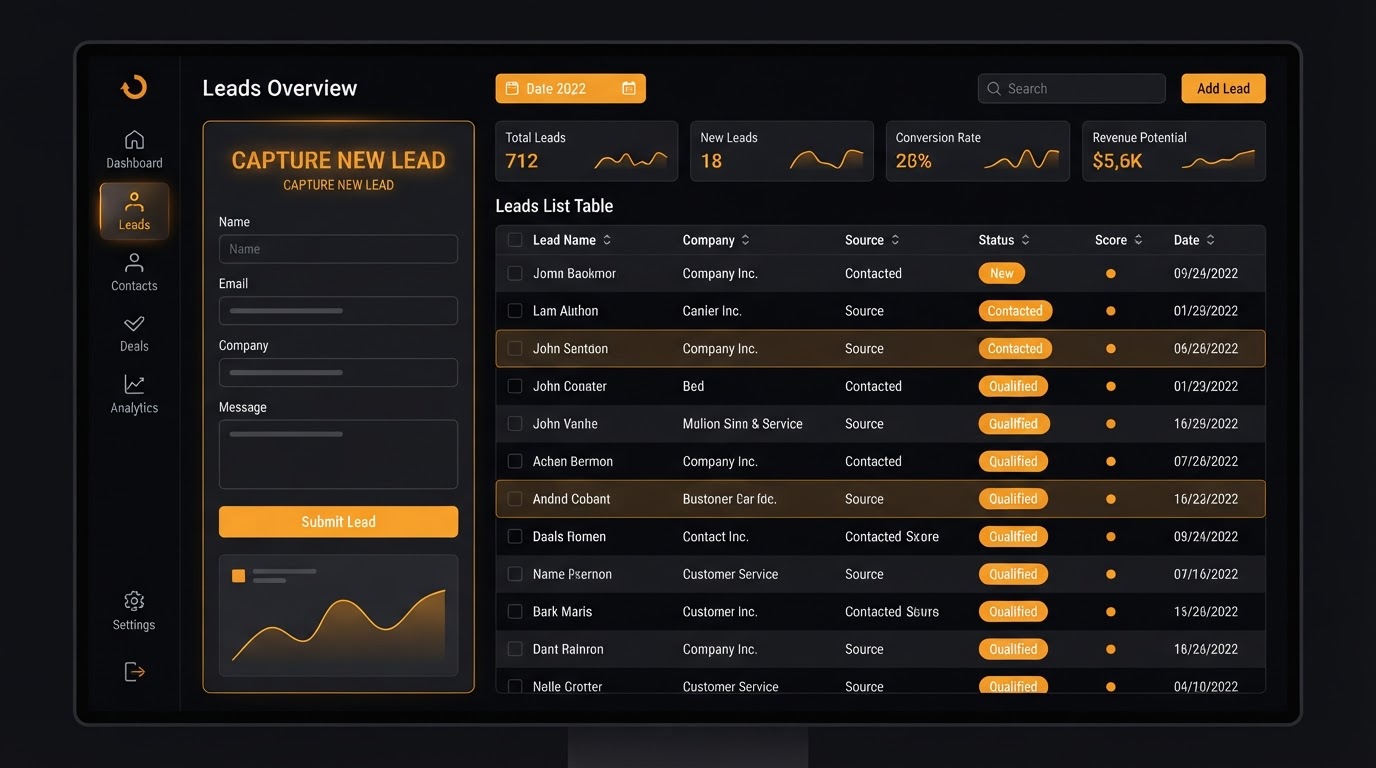Toggle the select-all checkbox in the table header

coord(515,240)
